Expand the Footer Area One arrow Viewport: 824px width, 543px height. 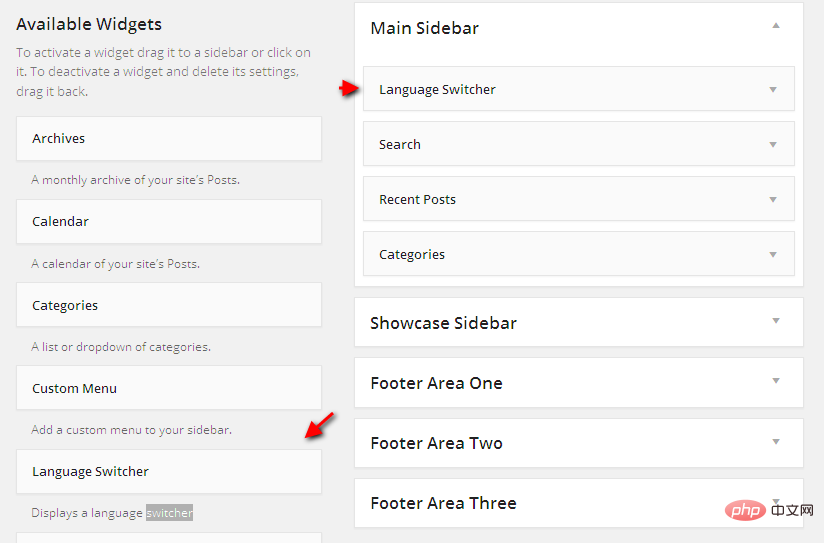tap(776, 381)
